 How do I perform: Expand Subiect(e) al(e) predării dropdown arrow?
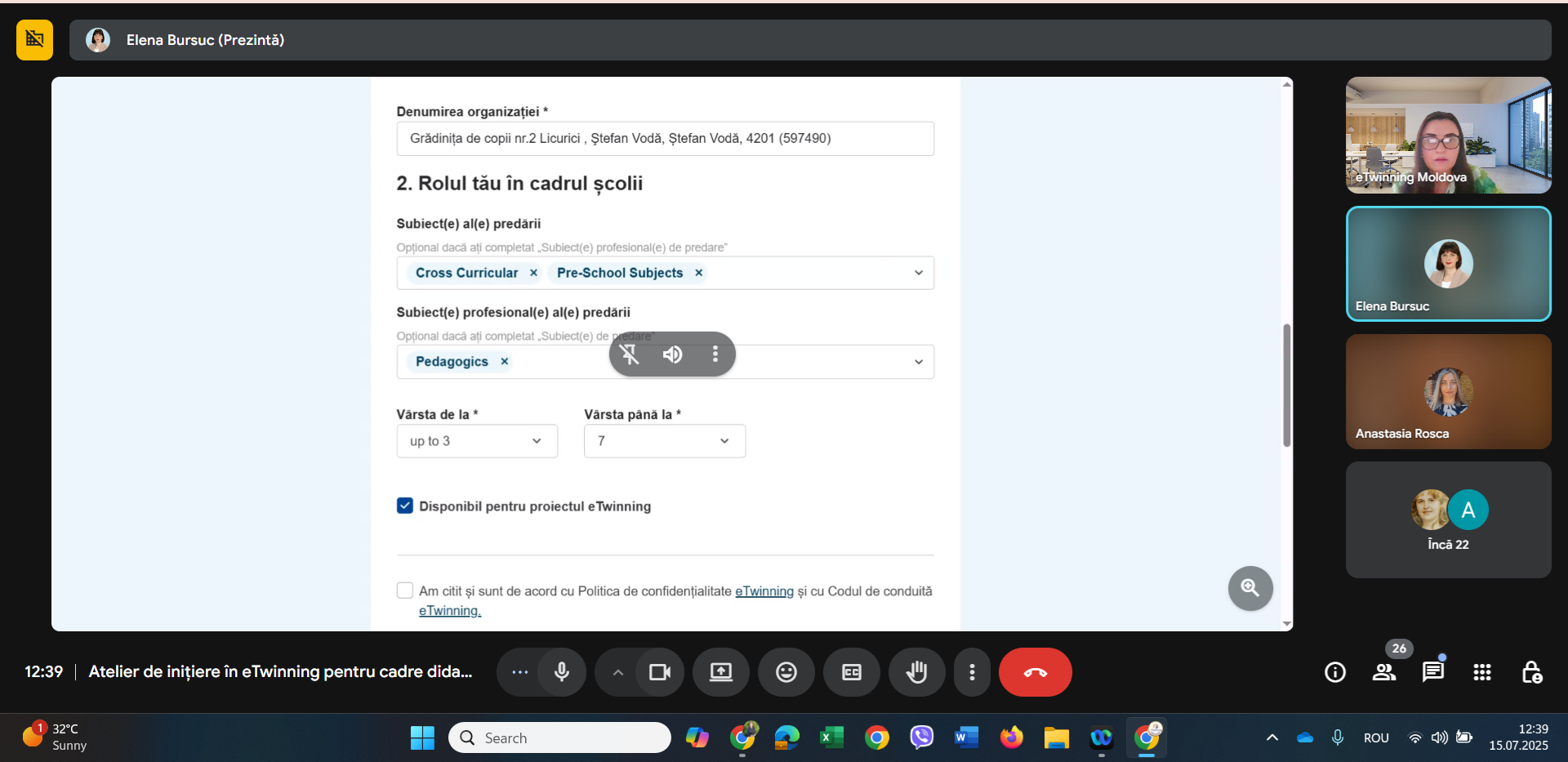coord(919,273)
